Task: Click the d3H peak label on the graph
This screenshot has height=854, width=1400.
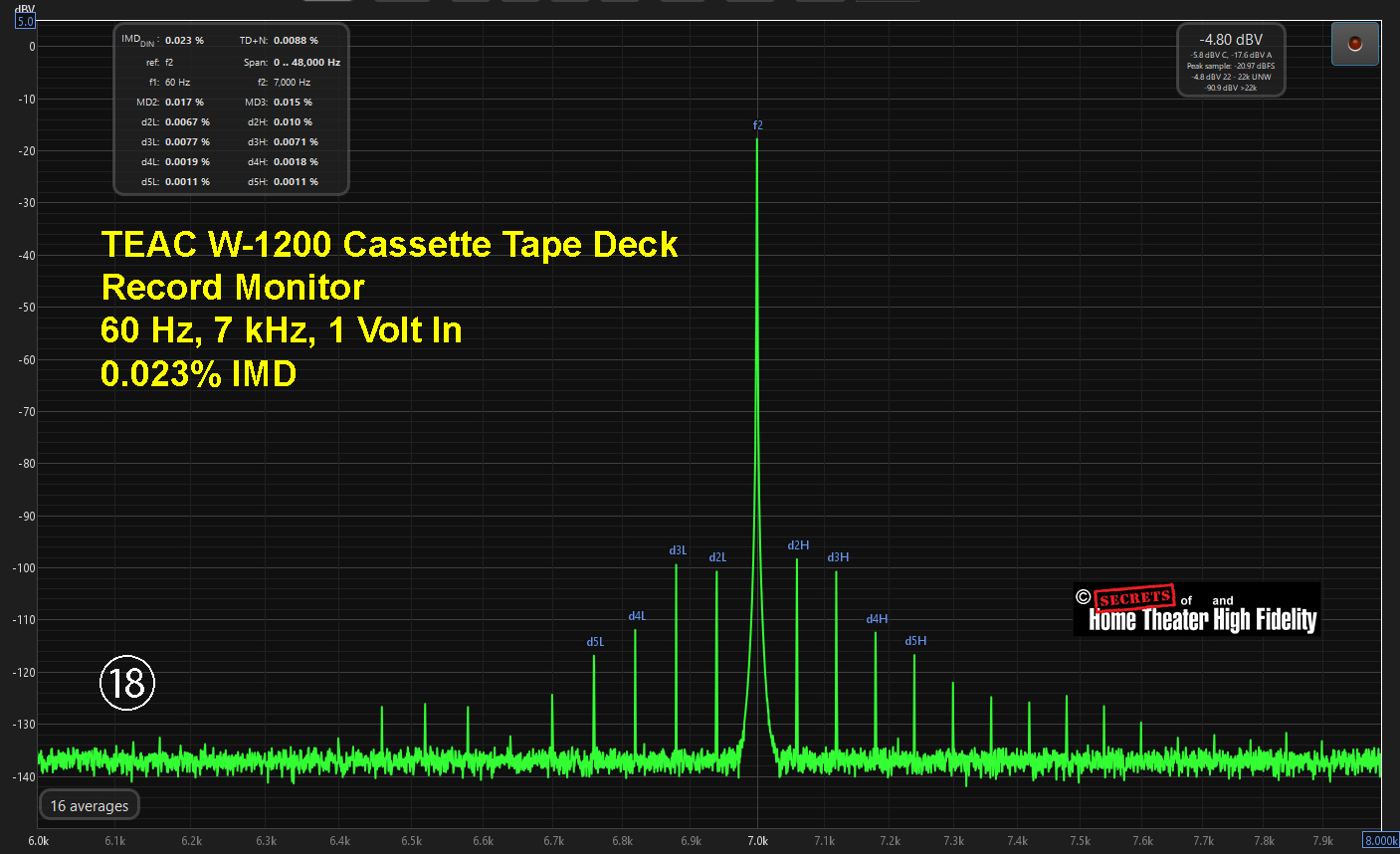Action: tap(838, 557)
